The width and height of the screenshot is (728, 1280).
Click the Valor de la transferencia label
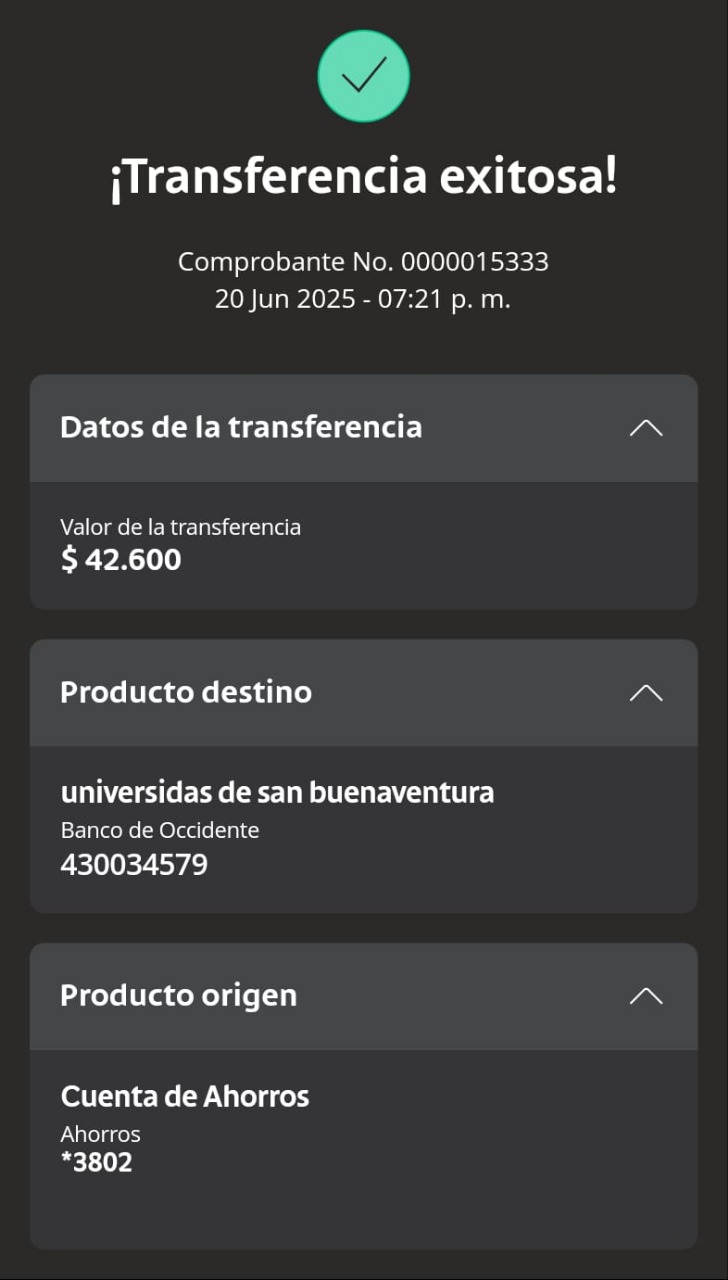[180, 527]
